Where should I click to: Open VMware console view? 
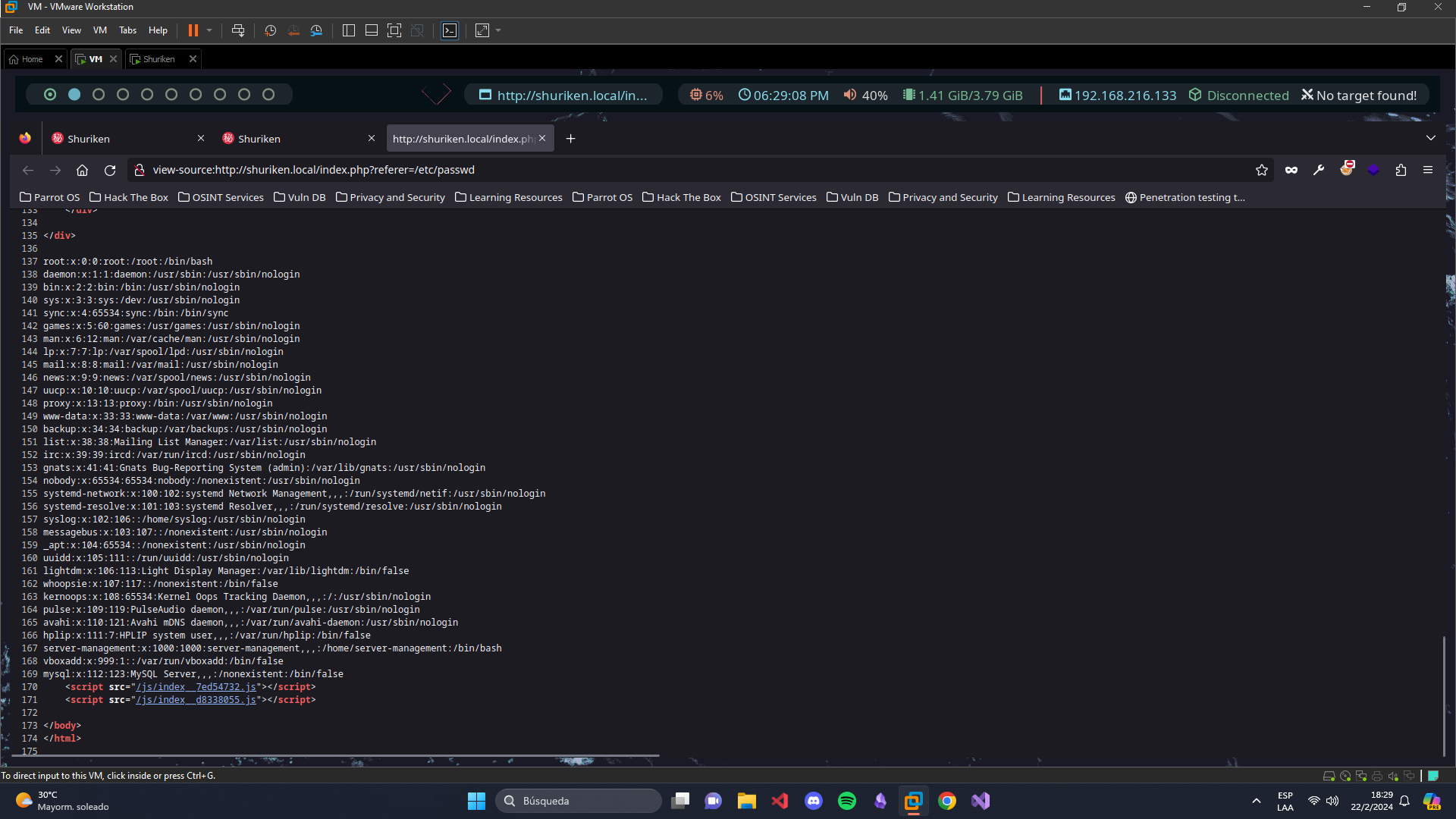point(450,30)
